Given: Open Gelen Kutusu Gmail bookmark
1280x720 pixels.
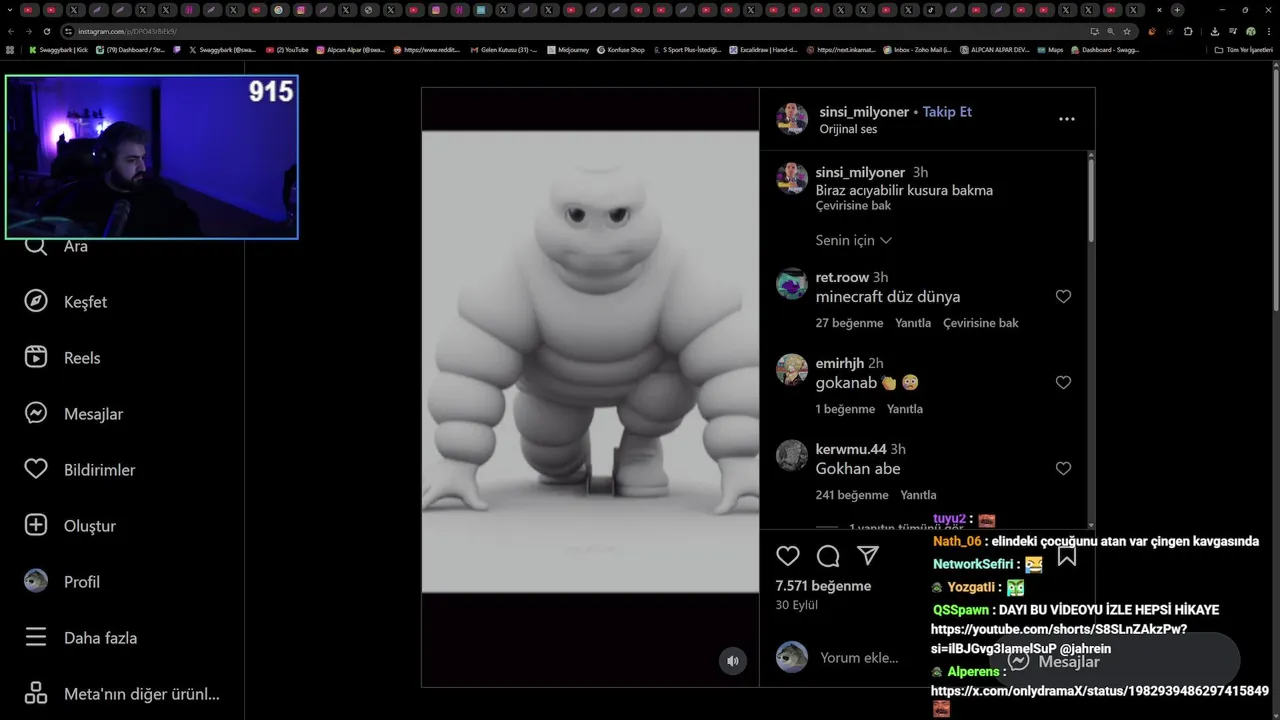Looking at the screenshot, I should click(503, 49).
